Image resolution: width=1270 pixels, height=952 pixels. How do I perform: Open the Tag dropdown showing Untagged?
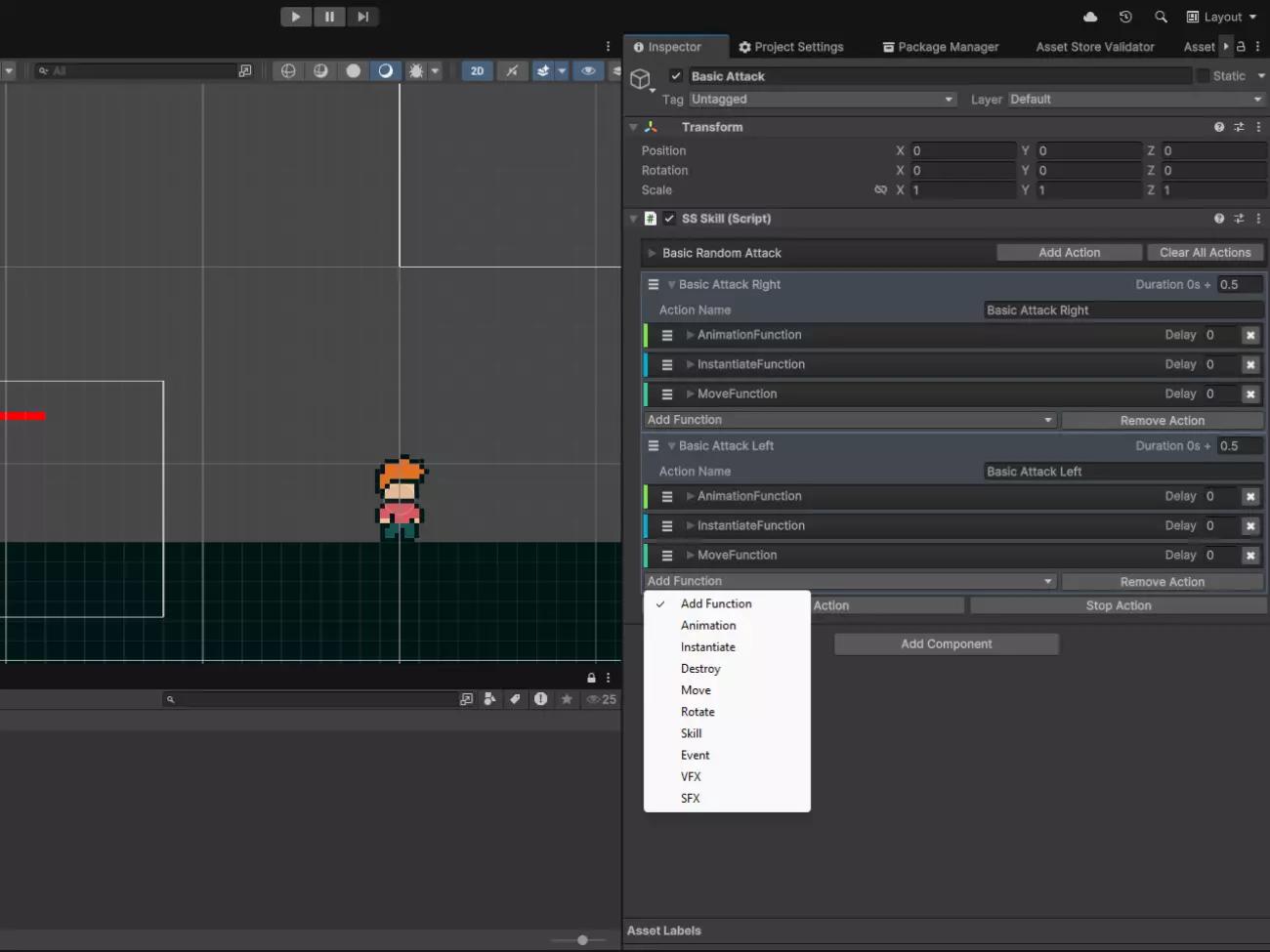tap(823, 100)
